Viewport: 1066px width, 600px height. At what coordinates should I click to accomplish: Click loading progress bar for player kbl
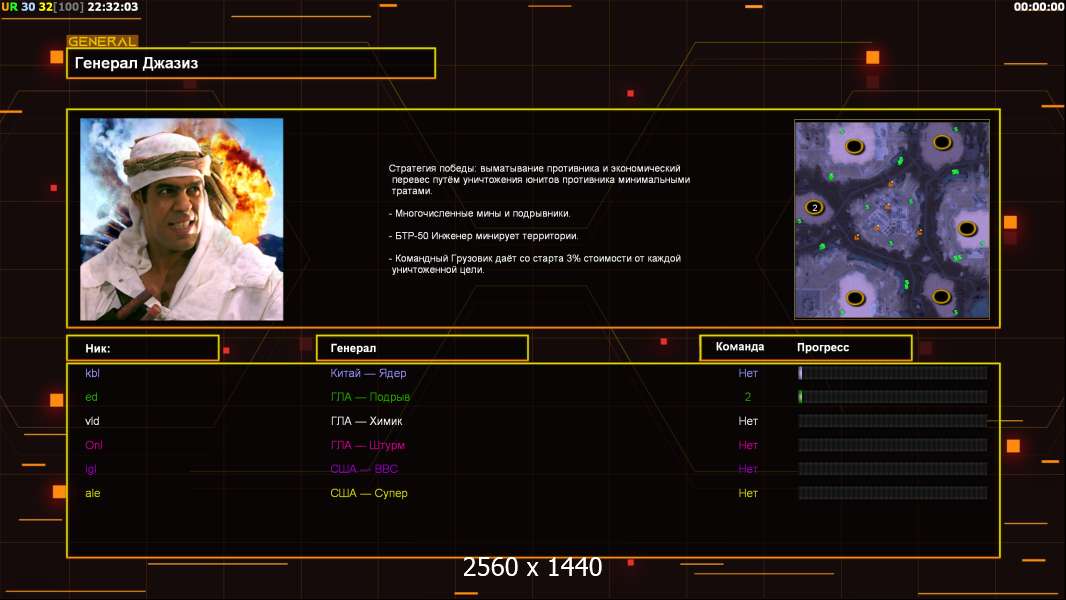(x=892, y=373)
